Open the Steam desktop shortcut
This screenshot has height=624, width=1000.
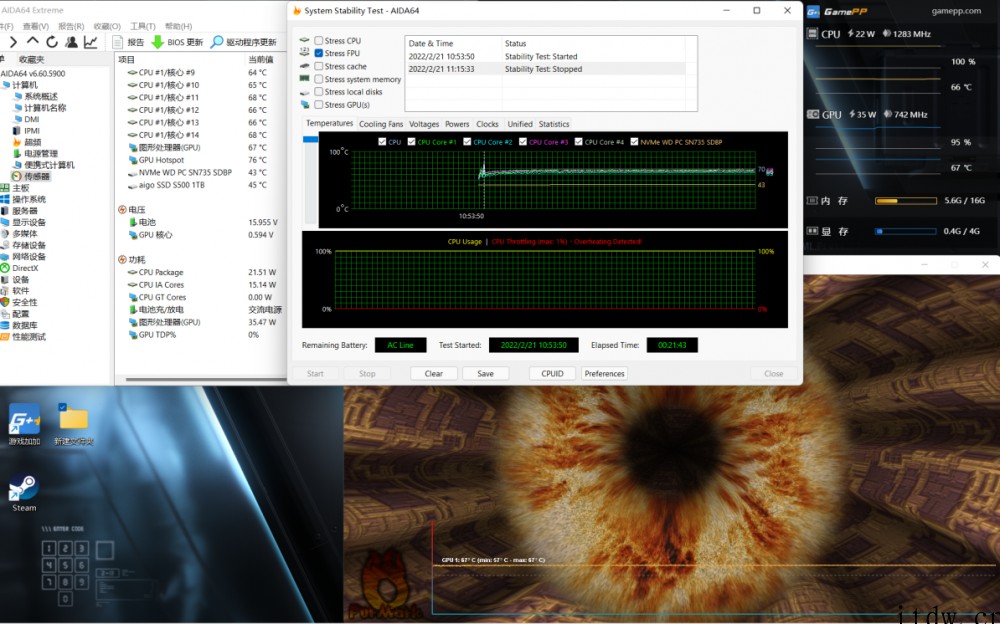pos(24,493)
